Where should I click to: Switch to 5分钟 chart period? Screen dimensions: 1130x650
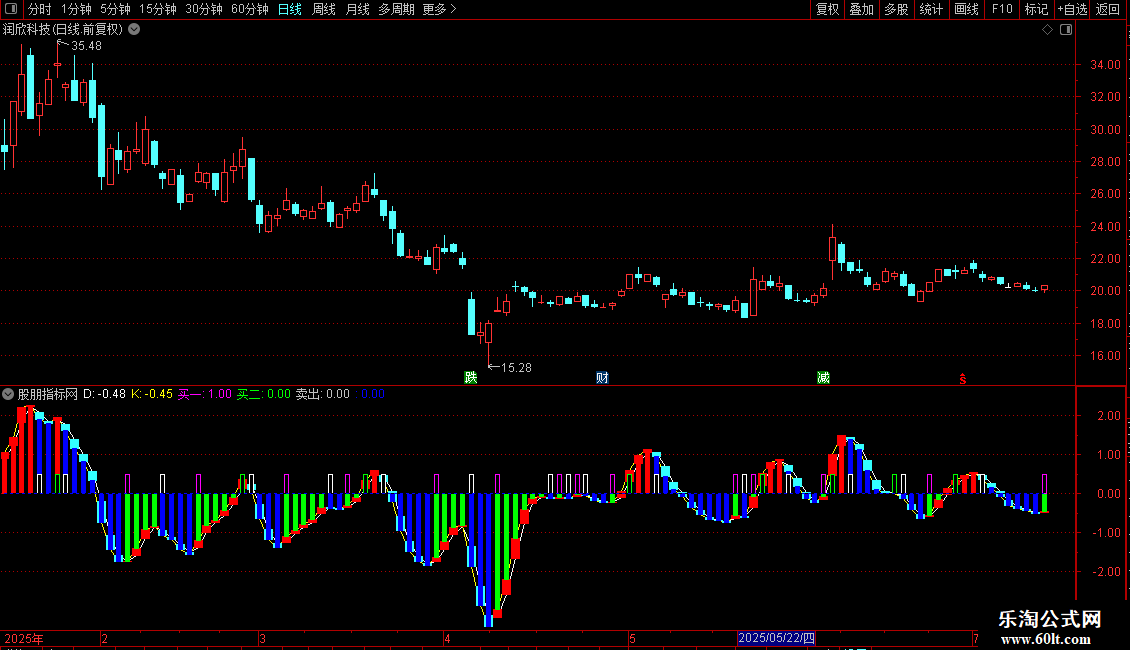[115, 9]
